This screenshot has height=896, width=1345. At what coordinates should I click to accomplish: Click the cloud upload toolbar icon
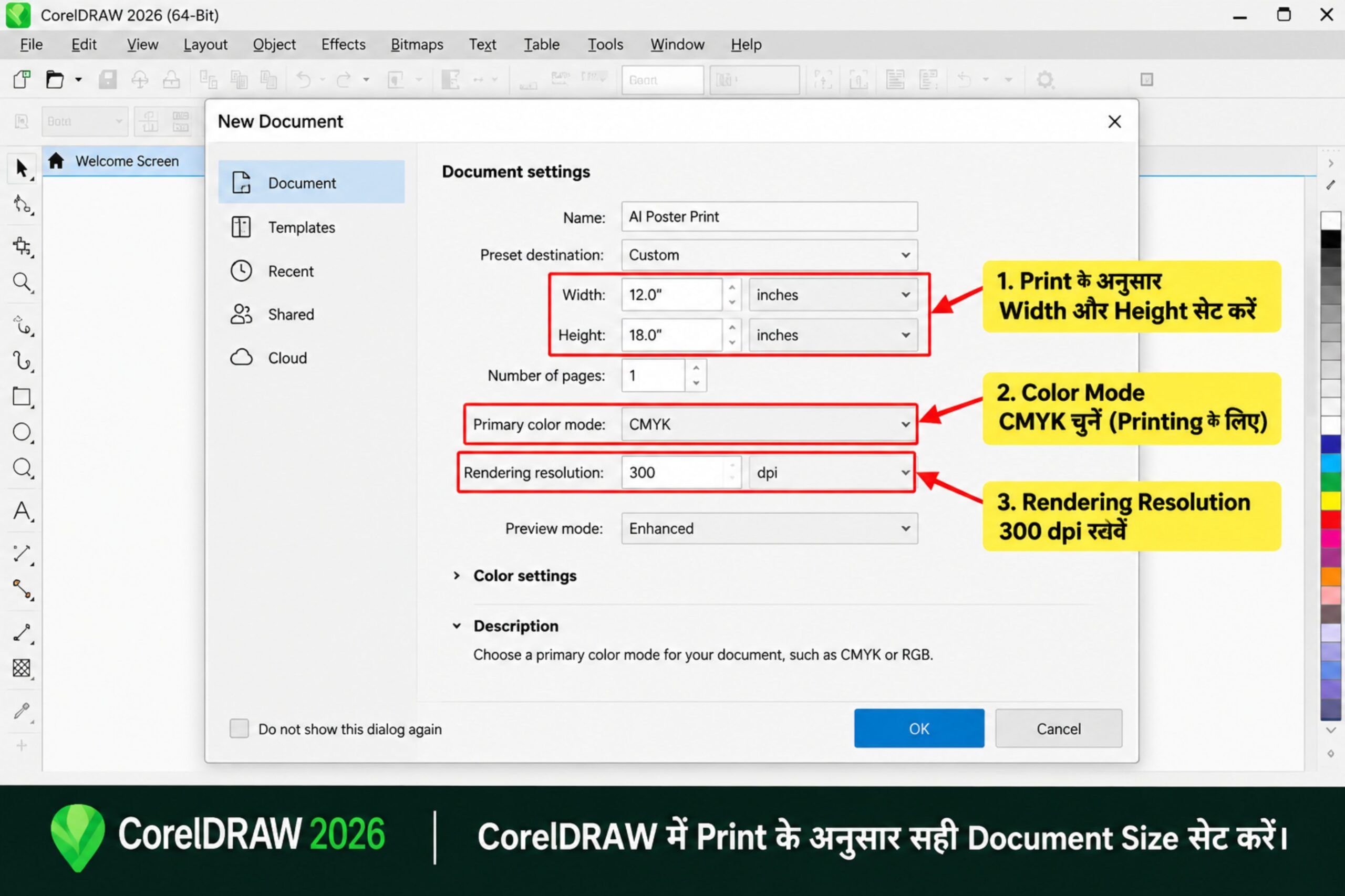(x=139, y=79)
